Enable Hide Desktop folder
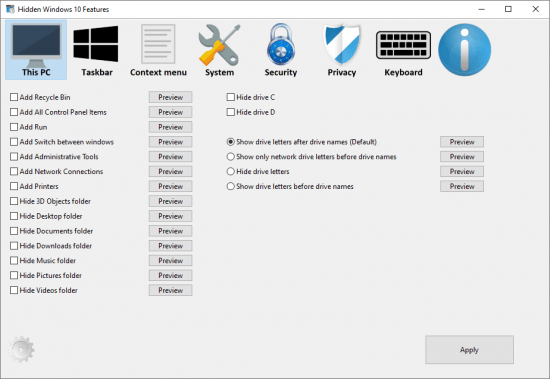 tap(14, 216)
